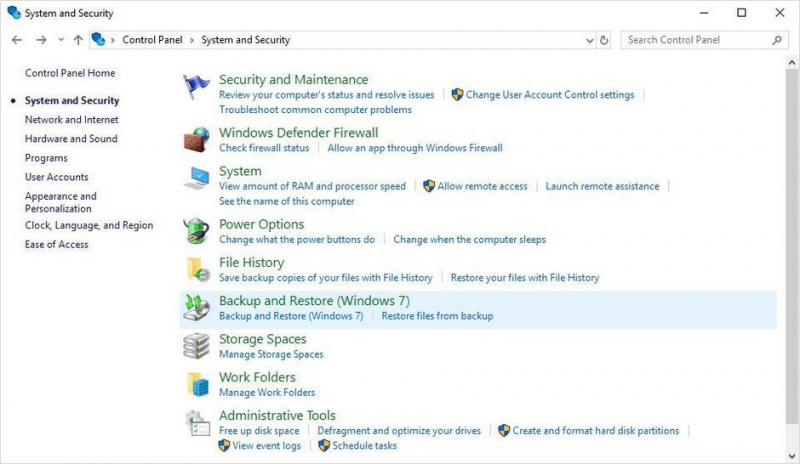Click the Work Folders icon
Viewport: 800px width, 464px height.
click(198, 384)
